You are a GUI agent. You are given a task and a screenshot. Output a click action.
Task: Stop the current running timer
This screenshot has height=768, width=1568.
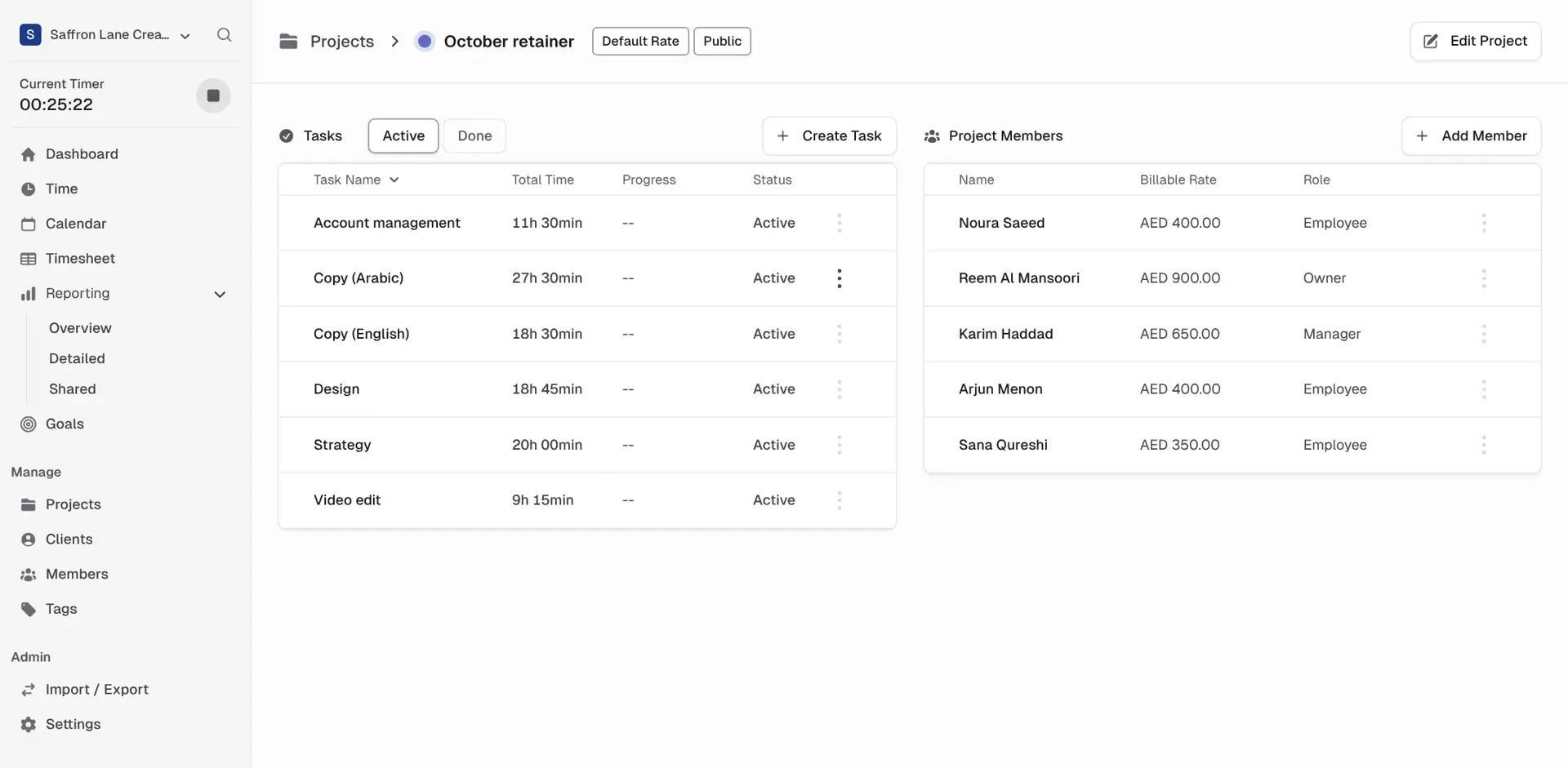tap(213, 95)
